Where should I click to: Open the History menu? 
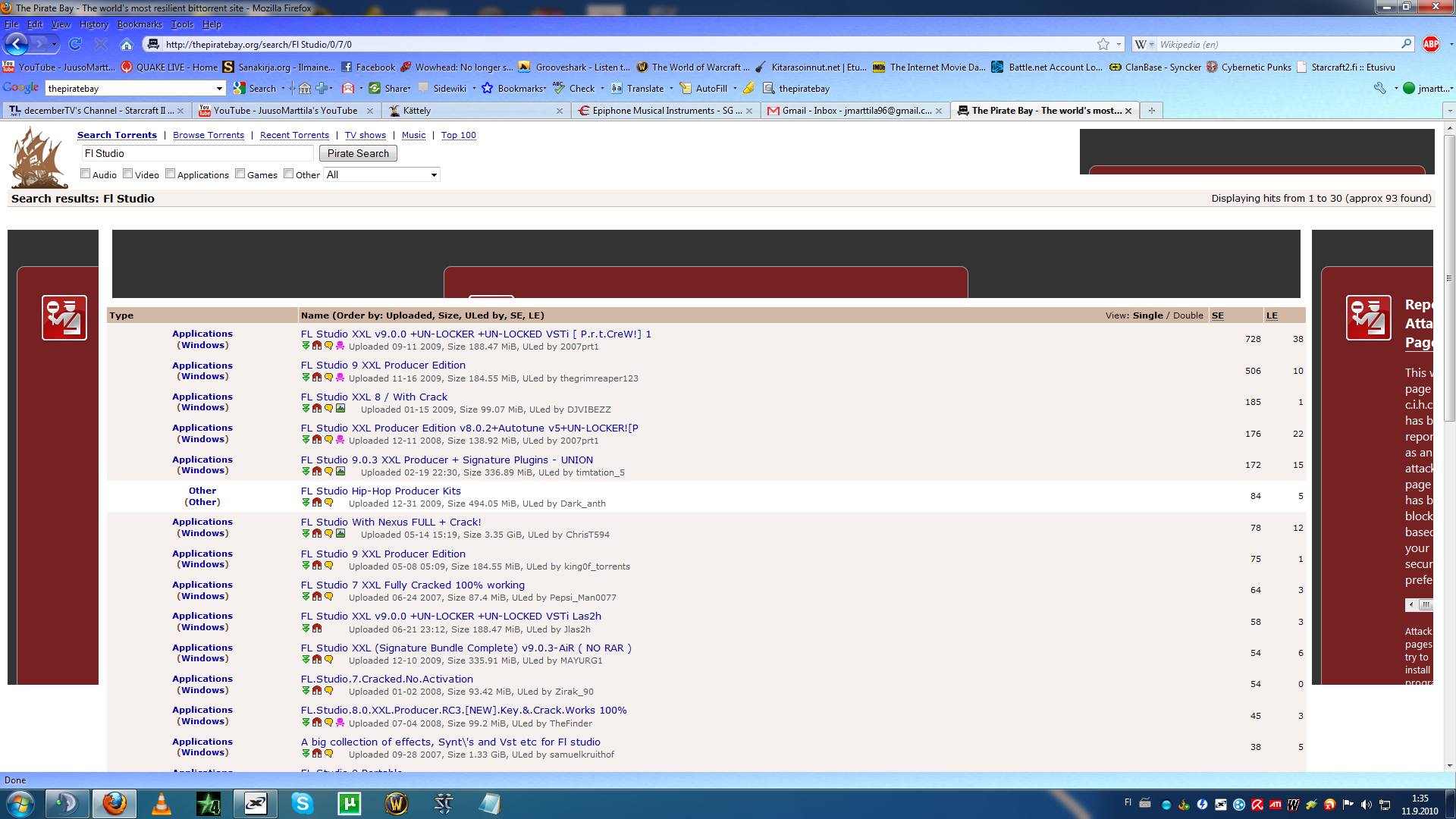click(x=93, y=24)
